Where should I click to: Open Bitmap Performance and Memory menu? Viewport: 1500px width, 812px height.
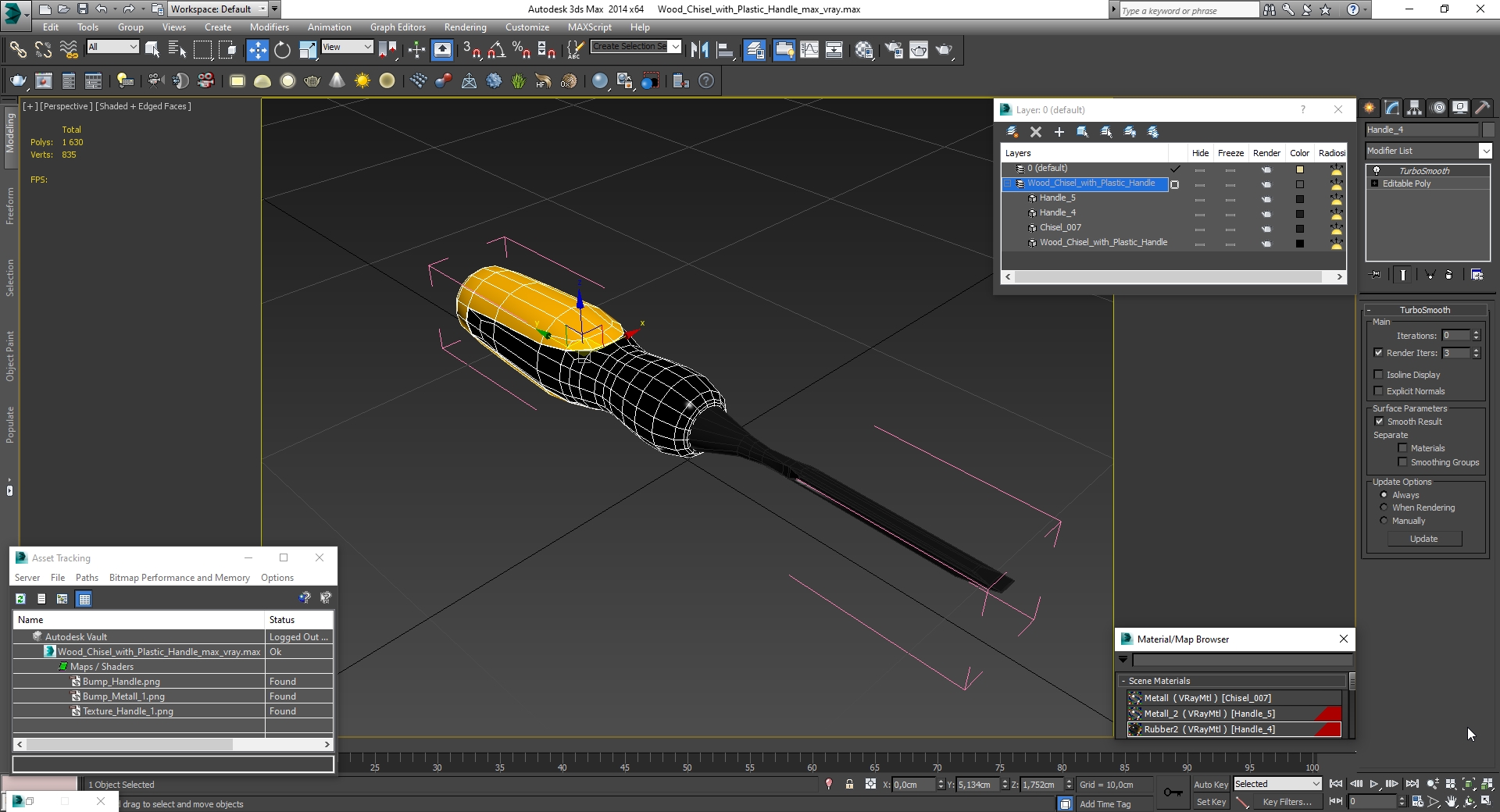180,578
